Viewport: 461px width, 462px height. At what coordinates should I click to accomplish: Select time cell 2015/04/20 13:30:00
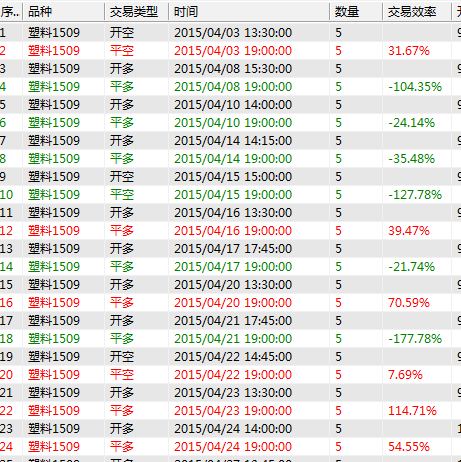(x=233, y=285)
